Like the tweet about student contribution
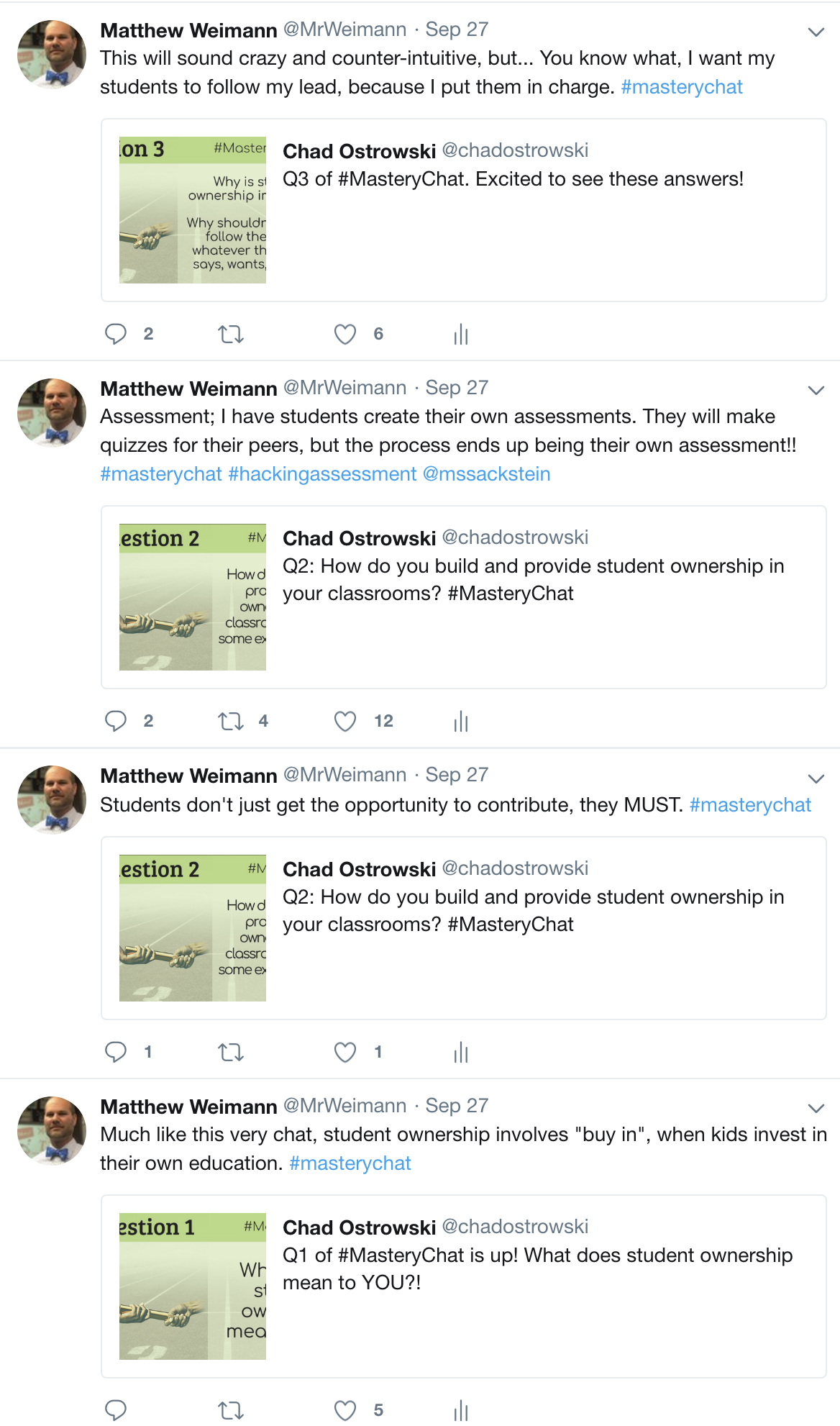Image resolution: width=840 pixels, height=1426 pixels. coord(345,1053)
